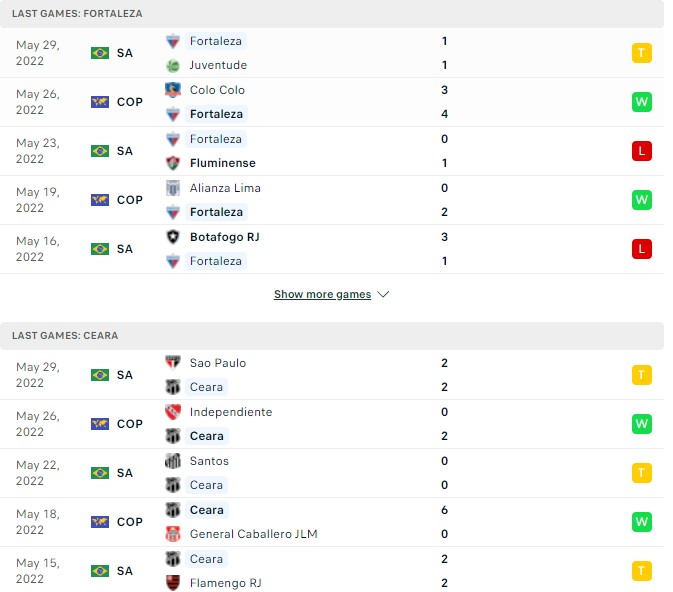Screen dimensions: 673x592
Task: Click the Juventude team crest icon
Action: (173, 65)
